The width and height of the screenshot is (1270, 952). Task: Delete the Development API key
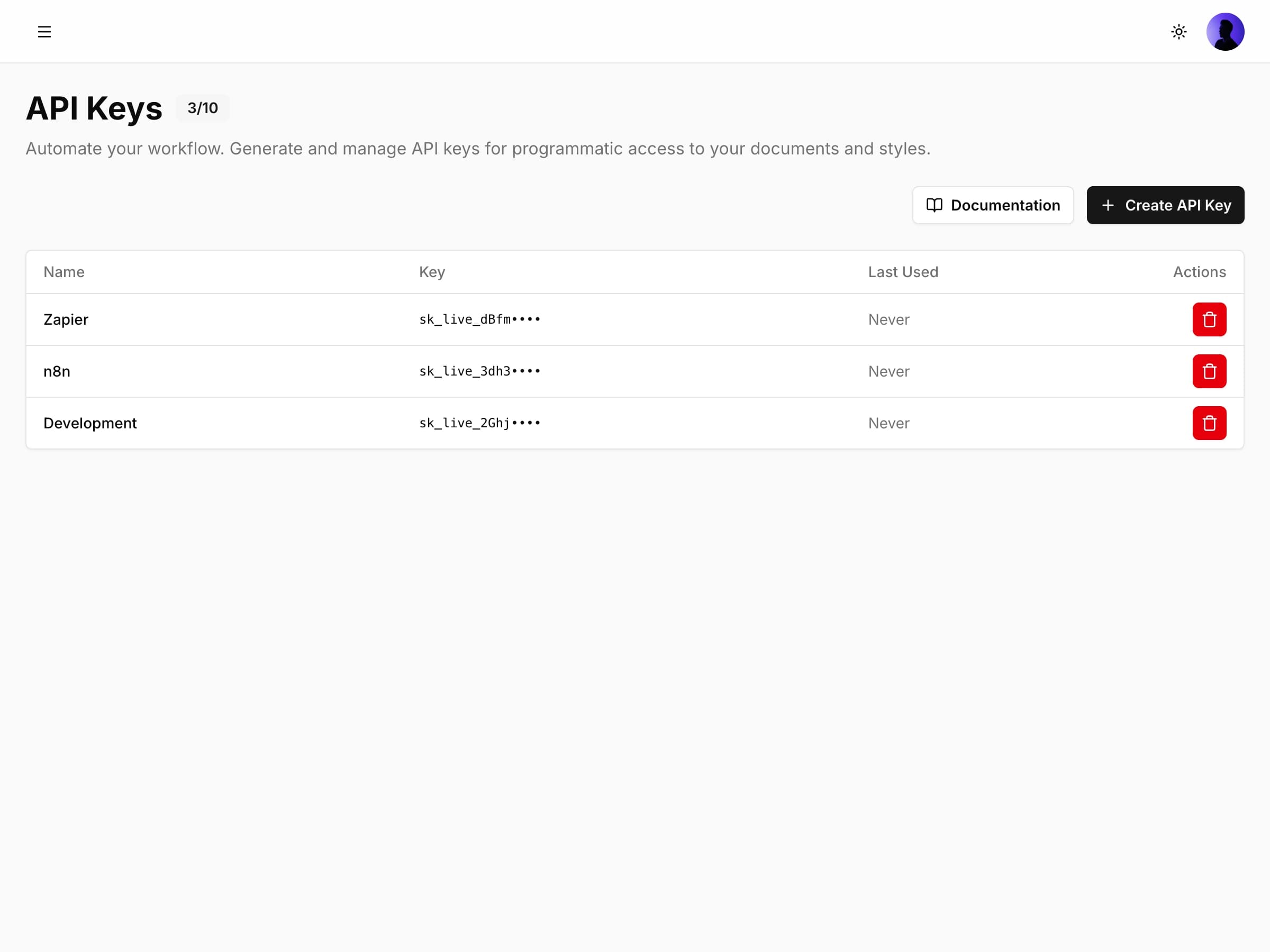pos(1210,423)
